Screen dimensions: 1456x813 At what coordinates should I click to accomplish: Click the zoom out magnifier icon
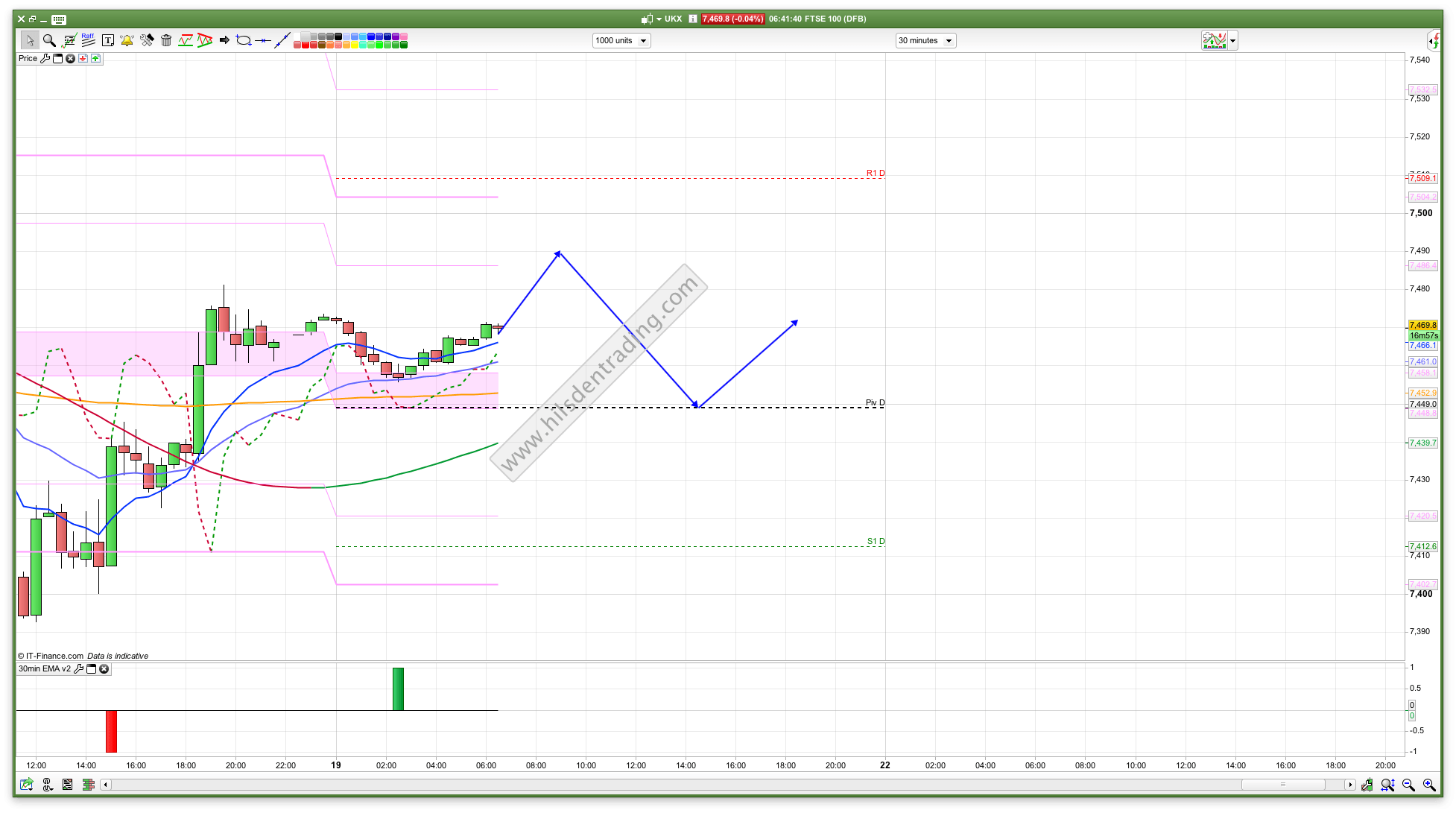(x=1408, y=785)
